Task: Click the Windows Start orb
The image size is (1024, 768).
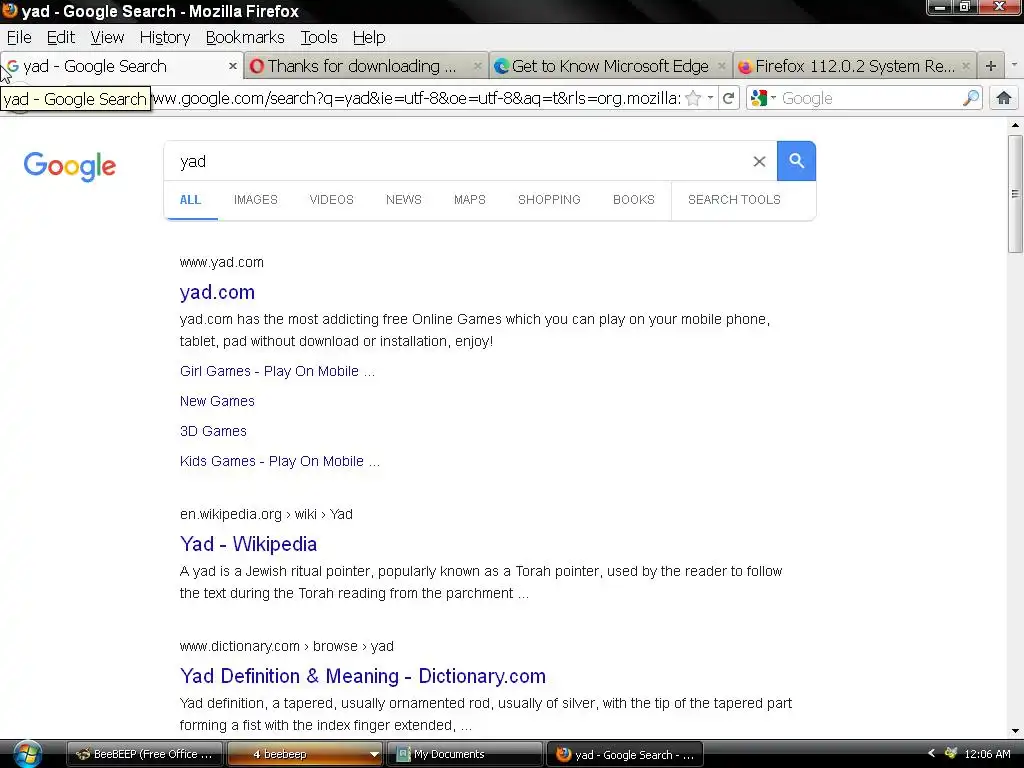Action: pyautogui.click(x=27, y=754)
